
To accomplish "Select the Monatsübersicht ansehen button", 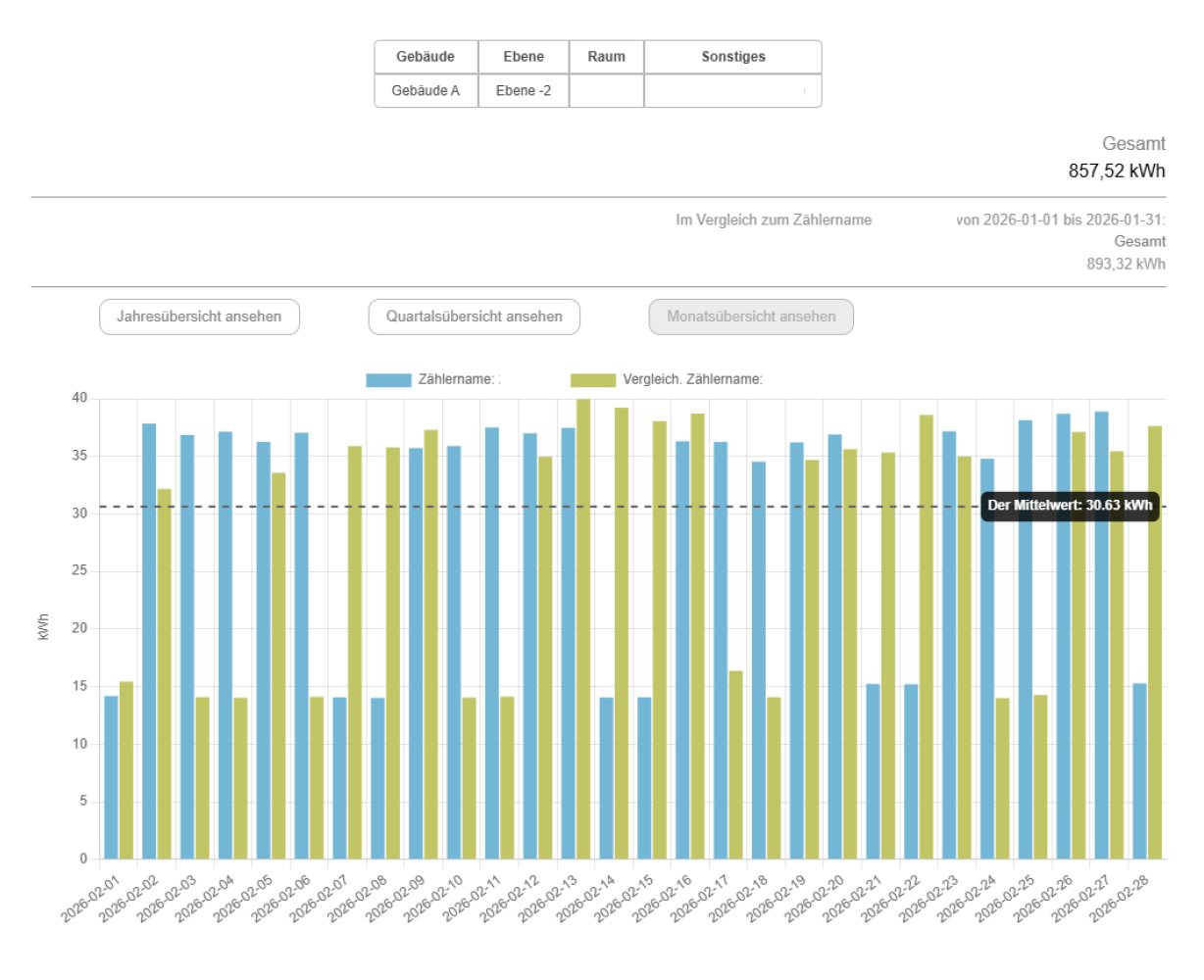I will coord(751,317).
